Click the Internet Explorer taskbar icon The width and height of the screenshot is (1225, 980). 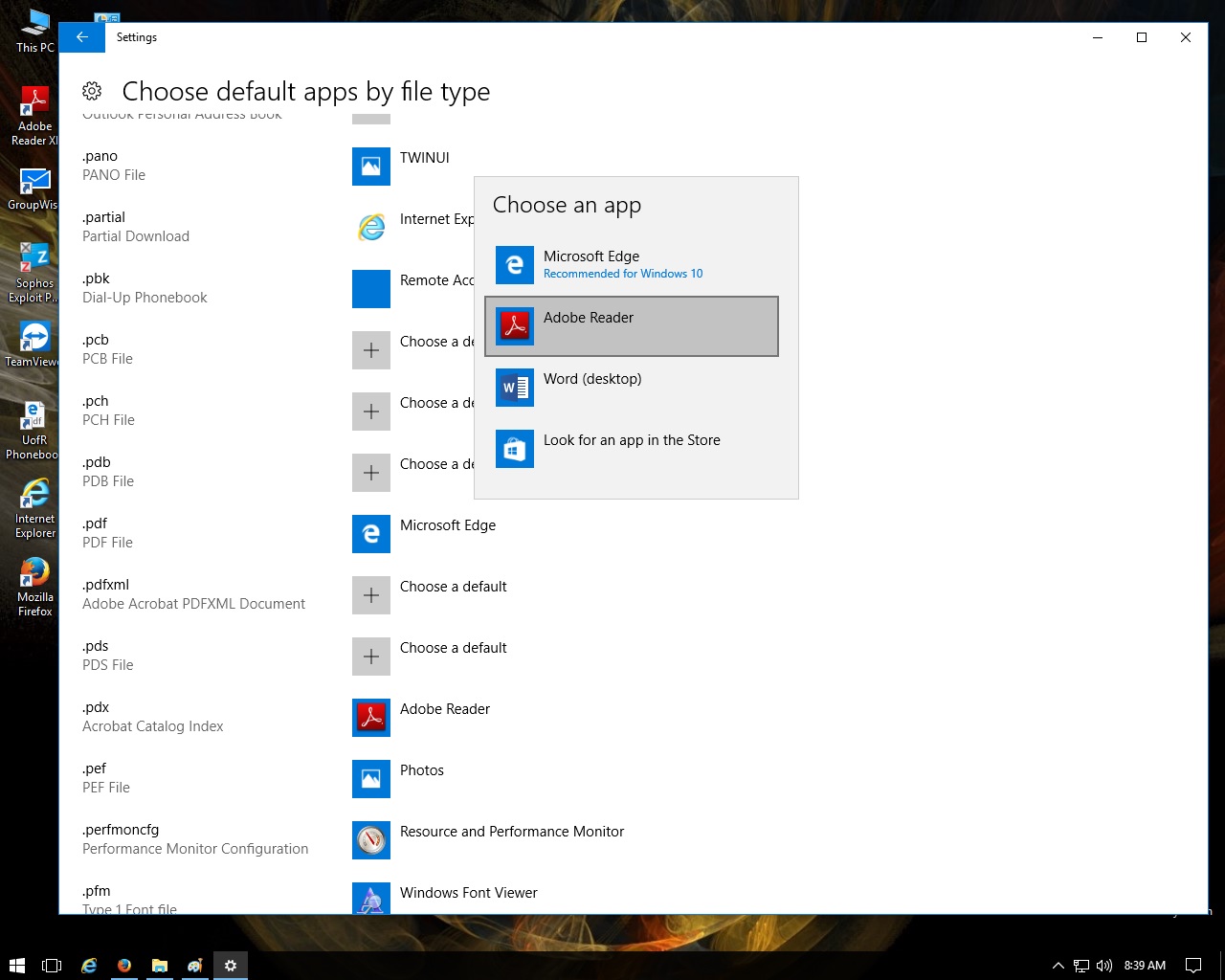tap(88, 966)
